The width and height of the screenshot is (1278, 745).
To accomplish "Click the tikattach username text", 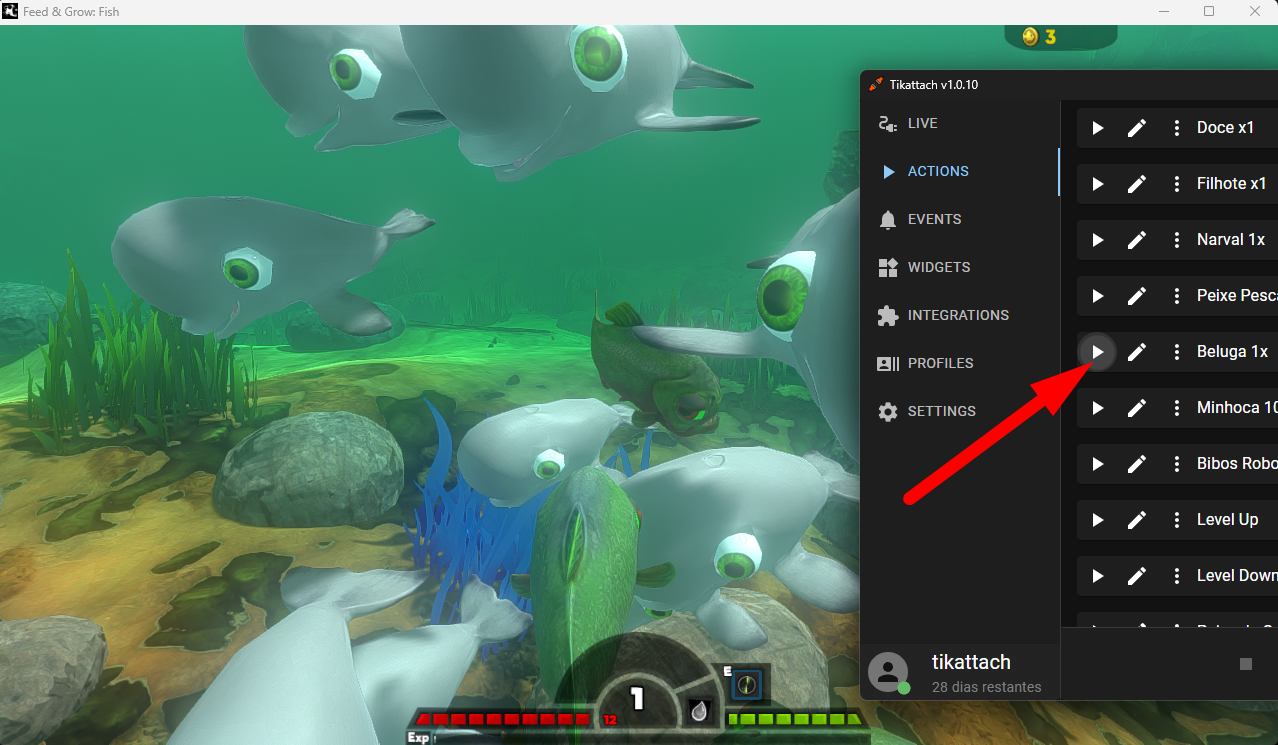I will point(971,662).
